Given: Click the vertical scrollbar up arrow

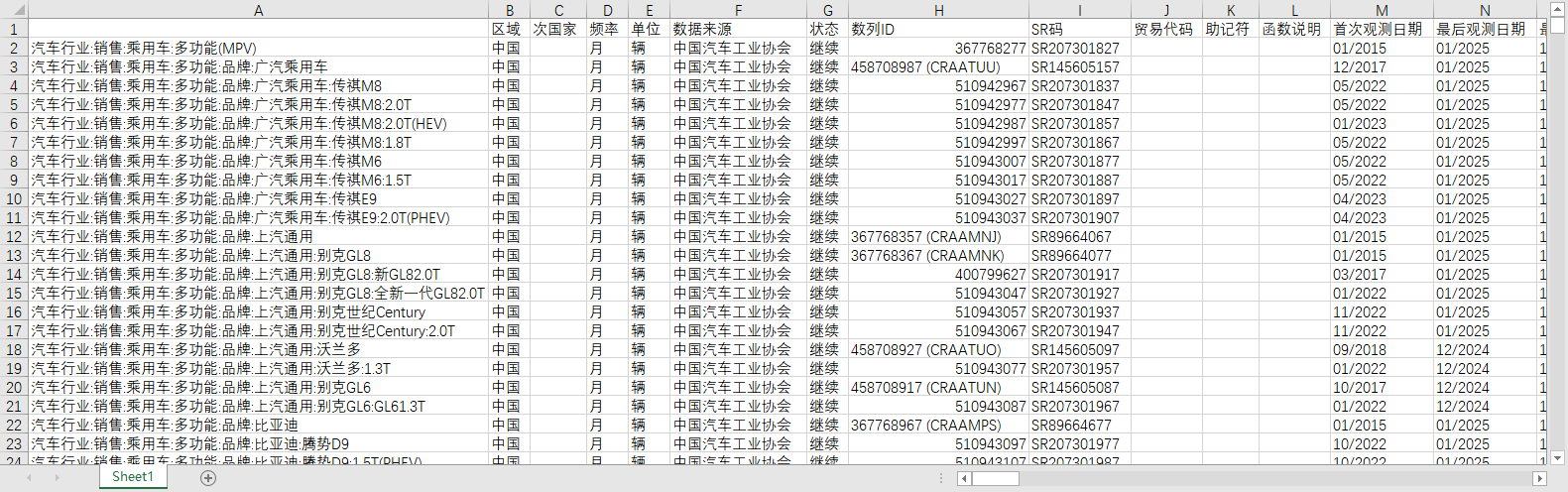Looking at the screenshot, I should pyautogui.click(x=1558, y=10).
